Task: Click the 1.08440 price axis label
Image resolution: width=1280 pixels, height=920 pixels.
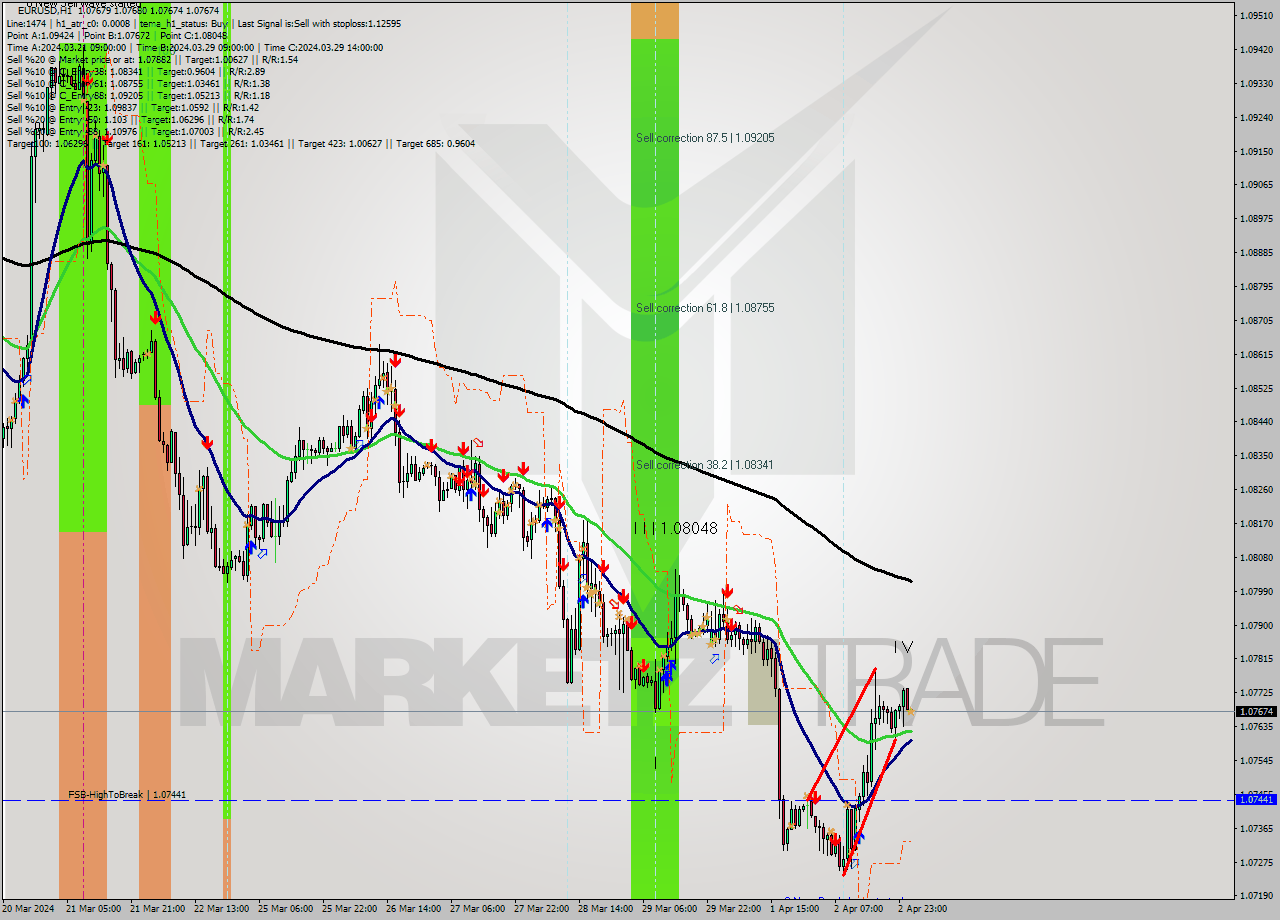Action: [x=1256, y=421]
